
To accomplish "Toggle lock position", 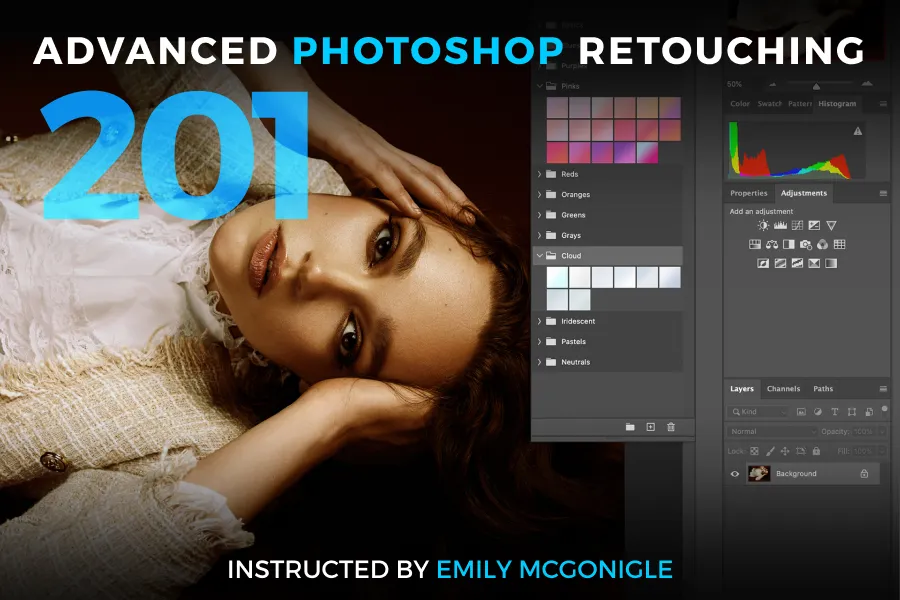I will [785, 451].
